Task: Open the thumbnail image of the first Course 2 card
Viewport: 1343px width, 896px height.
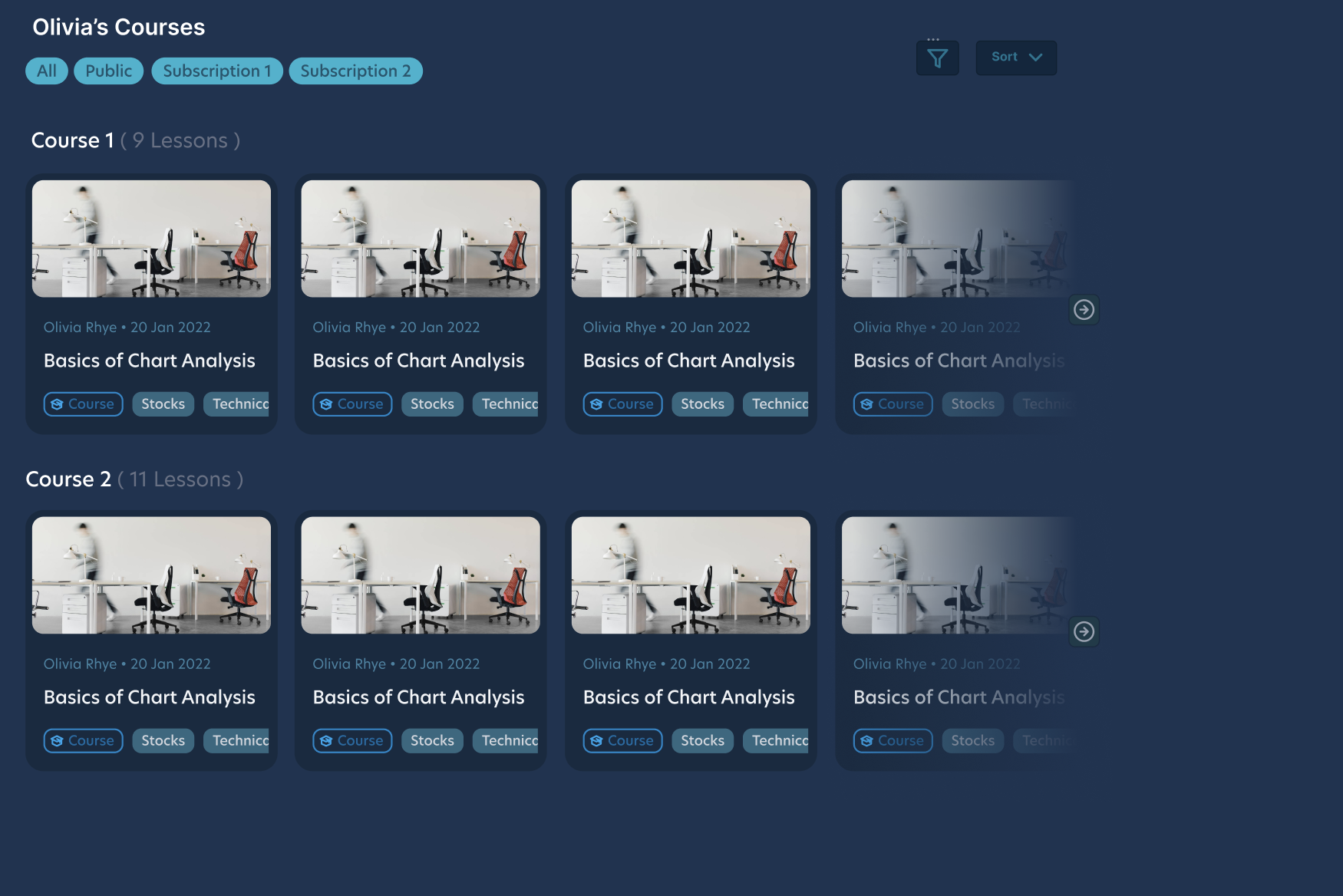Action: coord(150,575)
